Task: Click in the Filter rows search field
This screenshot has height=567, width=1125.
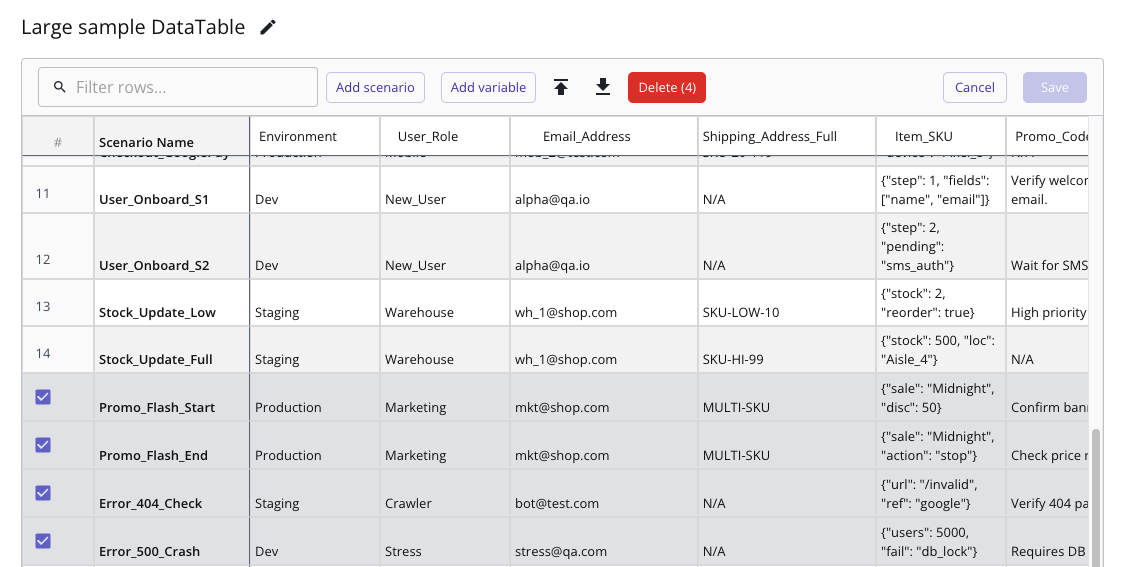Action: [x=190, y=88]
